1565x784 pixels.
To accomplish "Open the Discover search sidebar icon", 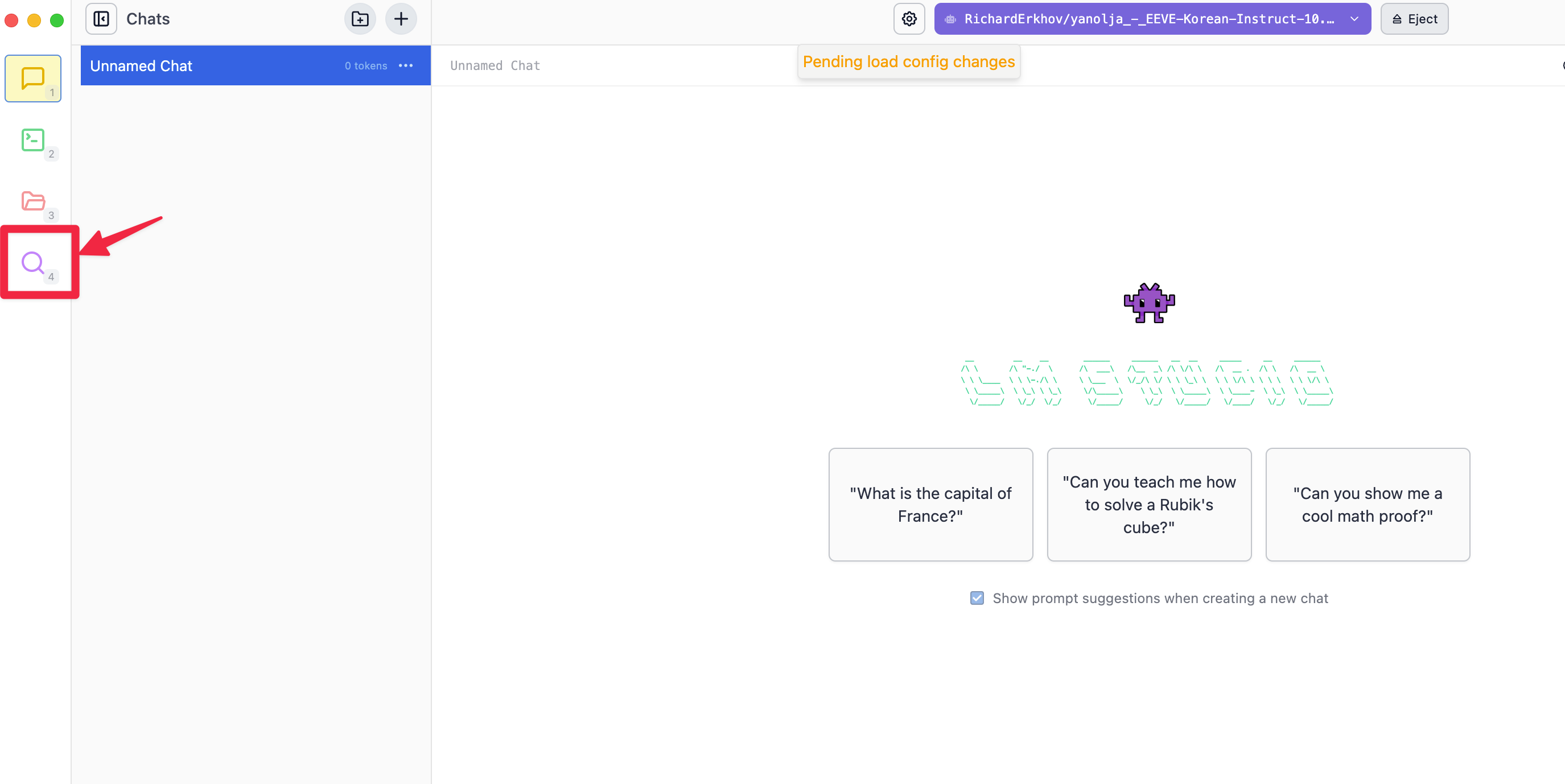I will (32, 262).
